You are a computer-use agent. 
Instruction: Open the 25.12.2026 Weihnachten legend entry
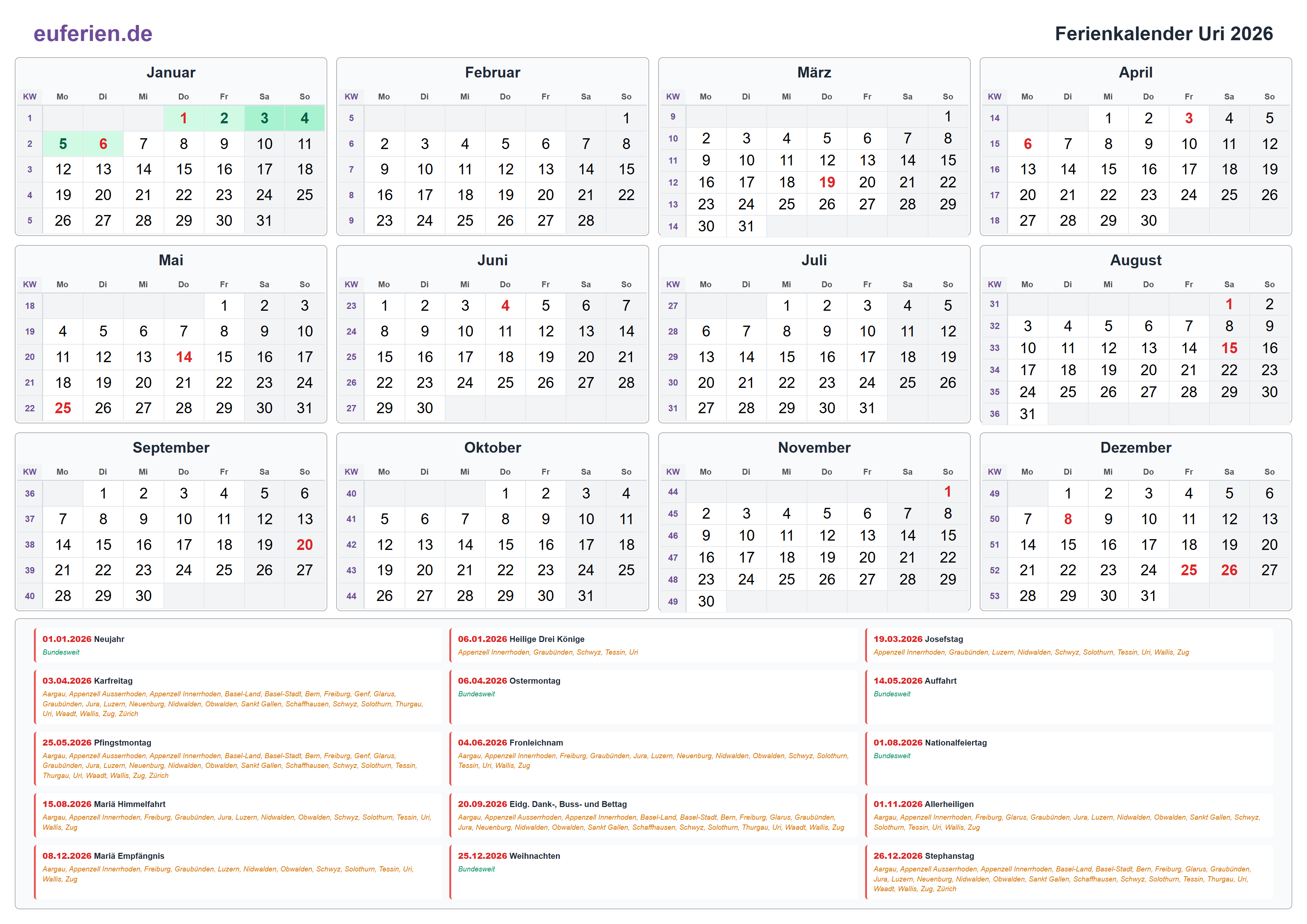tap(653, 872)
